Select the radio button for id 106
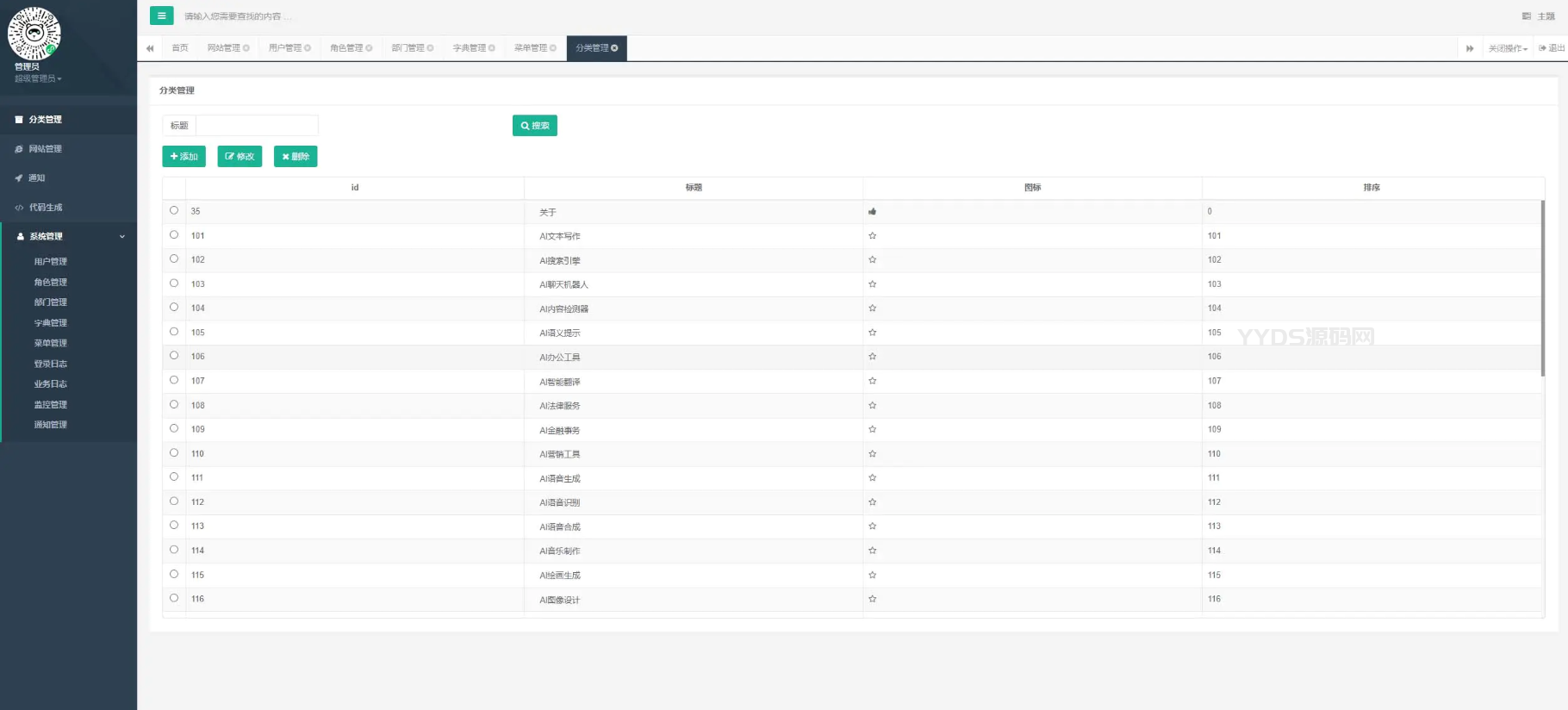The width and height of the screenshot is (1568, 710). (174, 355)
